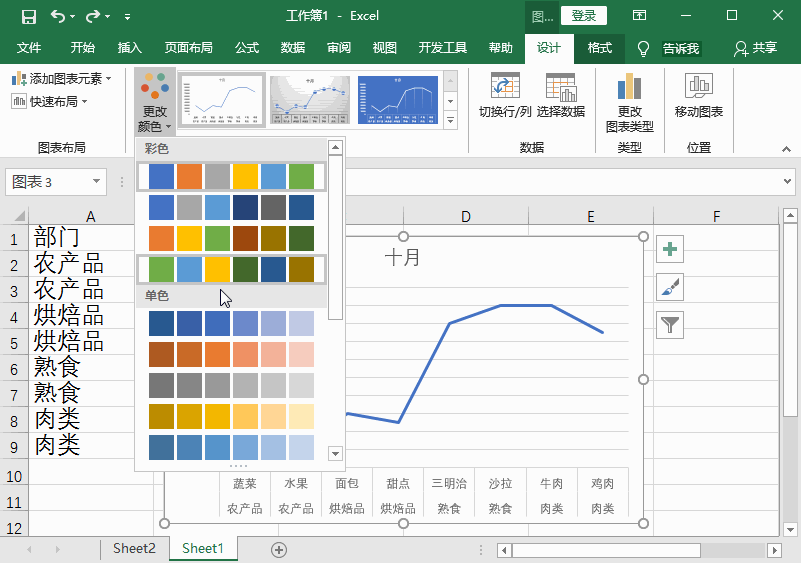The height and width of the screenshot is (563, 801).
Task: Switch to the 数据 tab
Action: (x=293, y=48)
